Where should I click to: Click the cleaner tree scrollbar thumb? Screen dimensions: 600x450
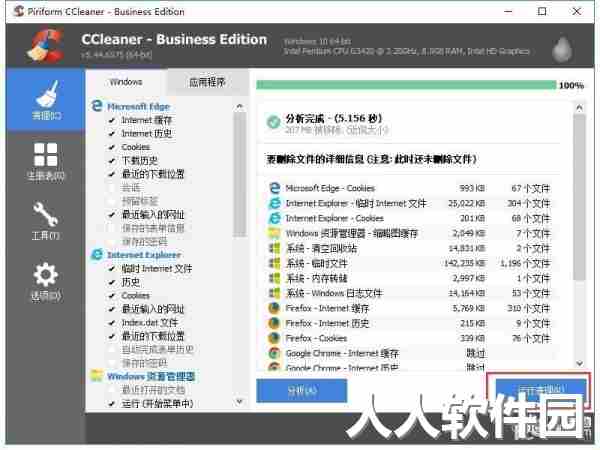click(240, 174)
